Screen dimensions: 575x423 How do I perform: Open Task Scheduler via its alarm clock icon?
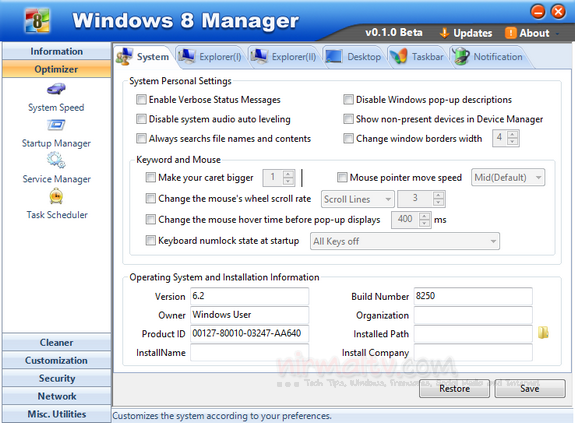click(56, 196)
